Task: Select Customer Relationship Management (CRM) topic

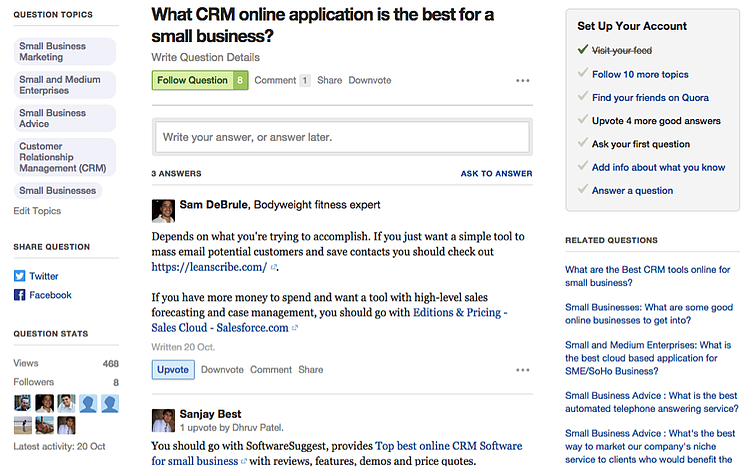Action: click(65, 157)
